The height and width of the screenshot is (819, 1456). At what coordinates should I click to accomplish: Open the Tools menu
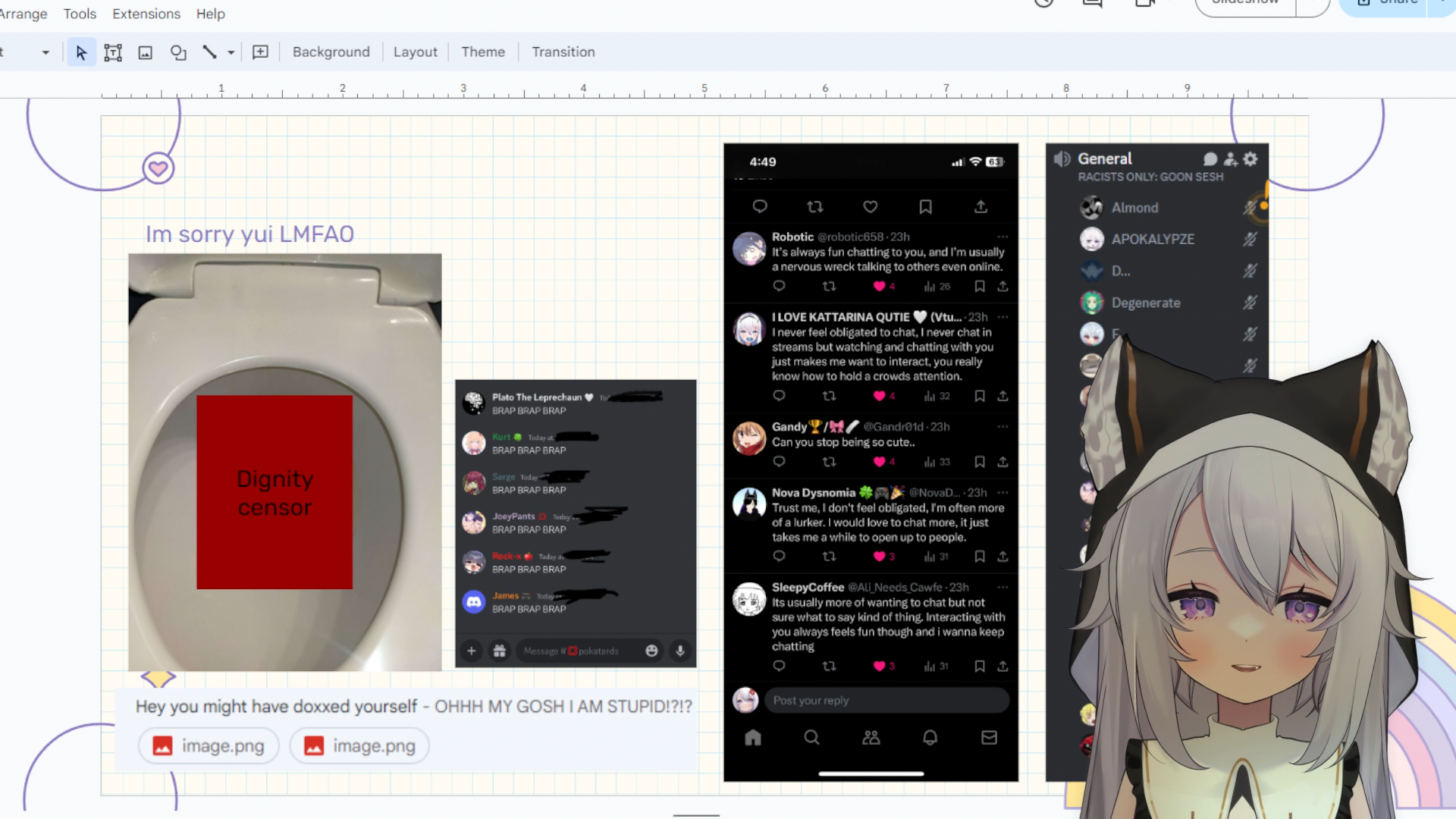coord(80,14)
